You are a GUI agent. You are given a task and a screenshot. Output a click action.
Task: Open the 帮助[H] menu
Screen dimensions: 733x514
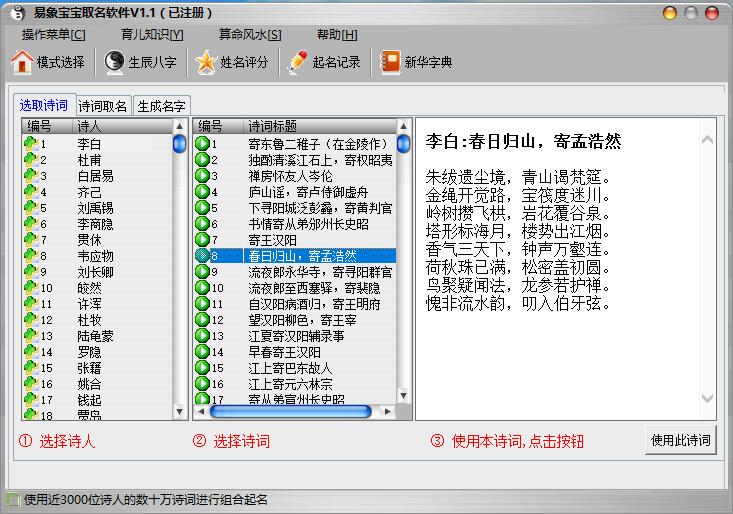[337, 35]
